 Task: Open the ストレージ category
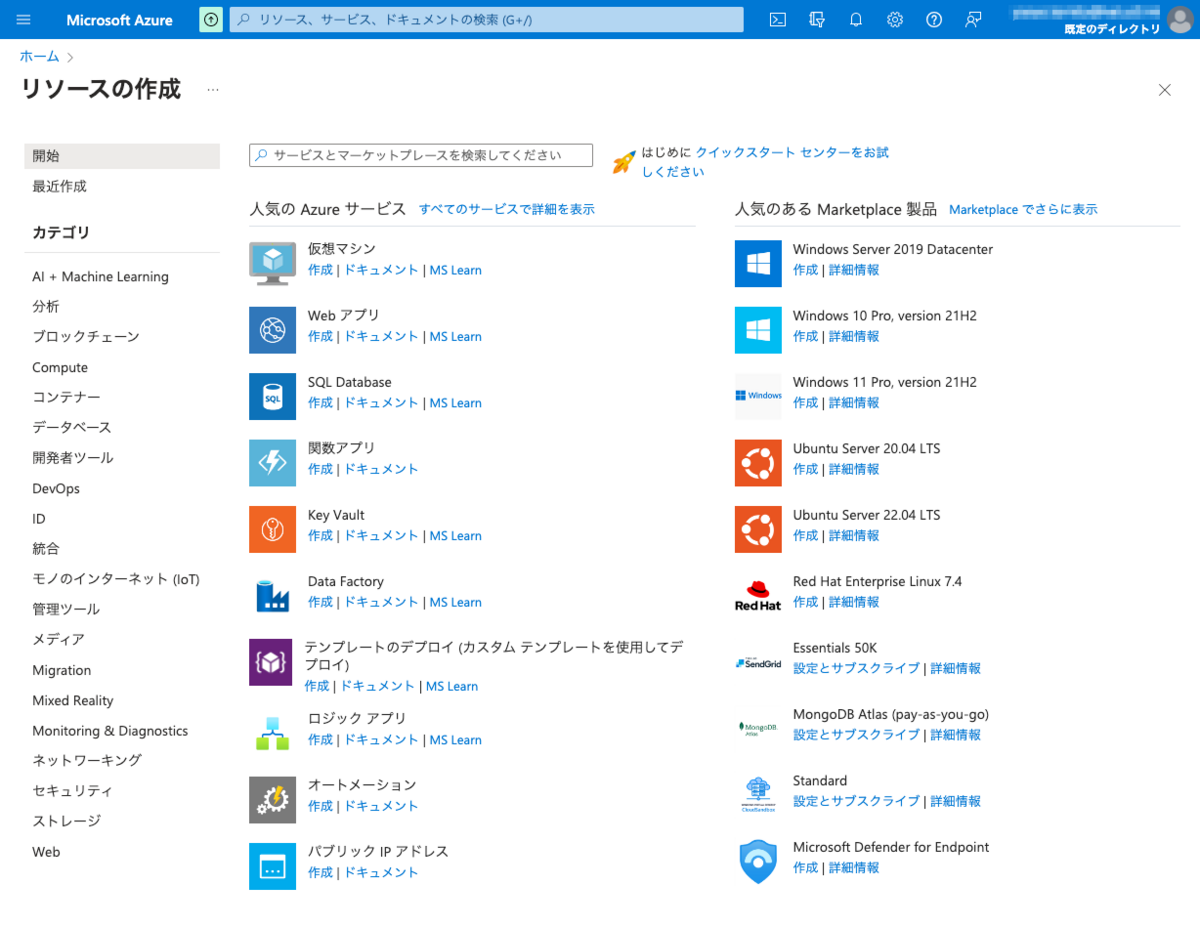(66, 821)
